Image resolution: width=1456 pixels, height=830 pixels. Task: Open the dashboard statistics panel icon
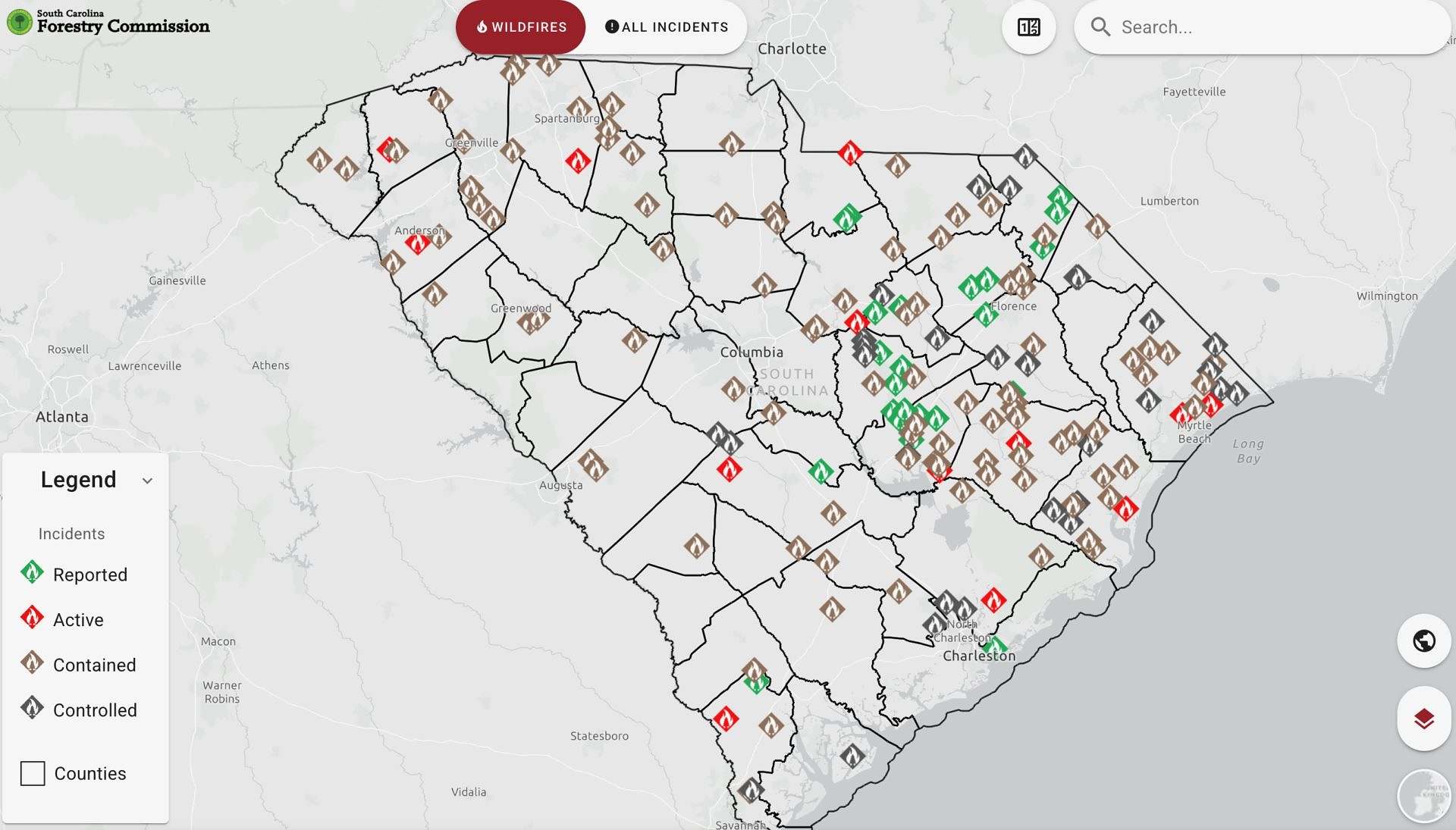click(x=1028, y=27)
